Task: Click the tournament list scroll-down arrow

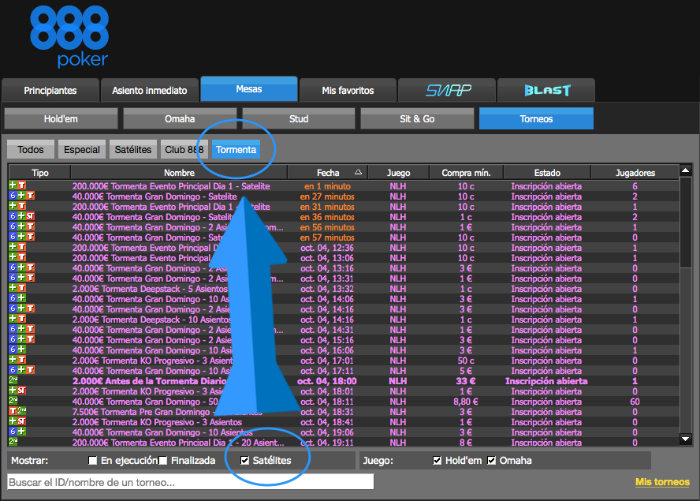Action: (x=685, y=439)
